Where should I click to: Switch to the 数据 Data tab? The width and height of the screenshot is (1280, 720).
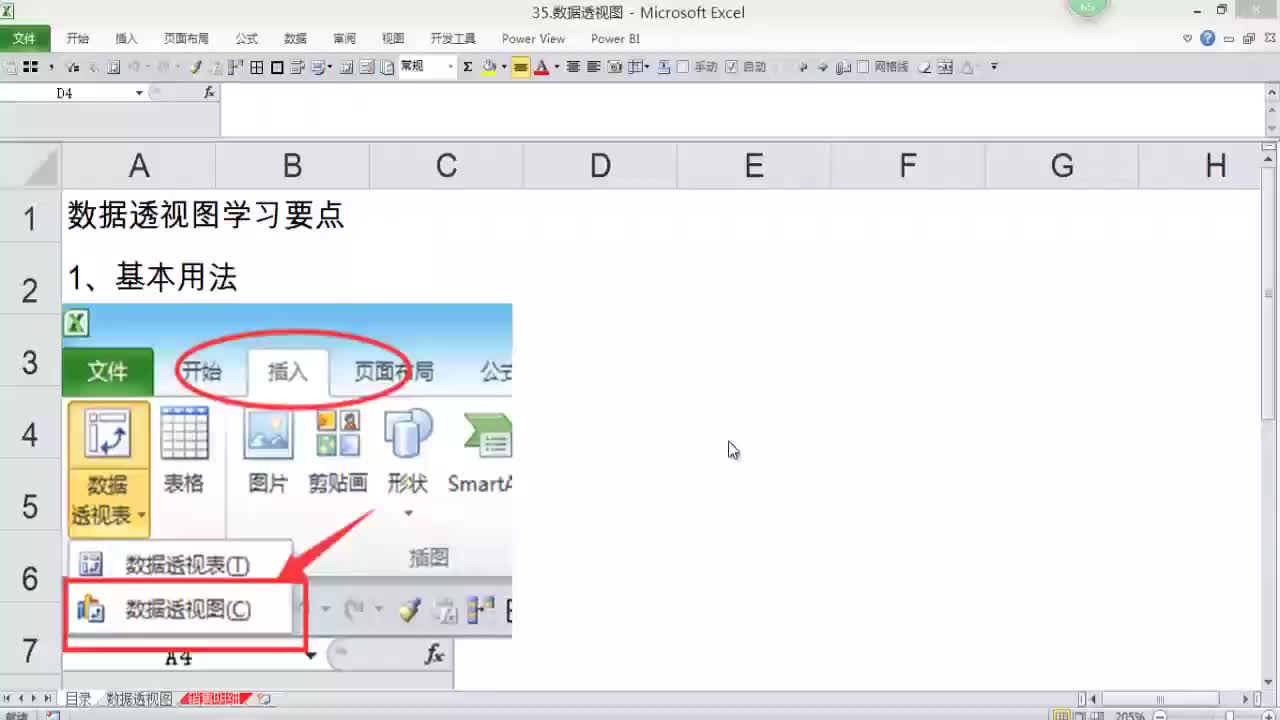295,39
